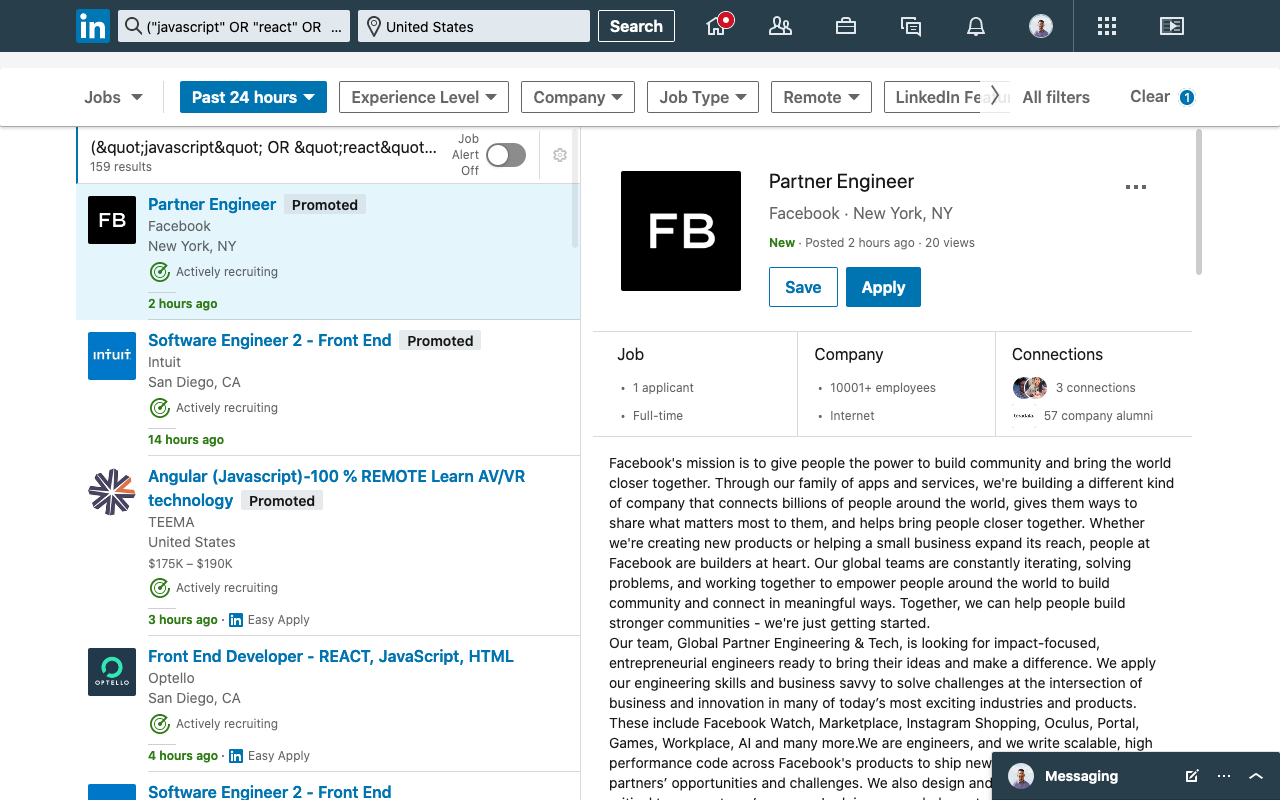Click All filters
This screenshot has width=1280, height=800.
pos(1056,97)
